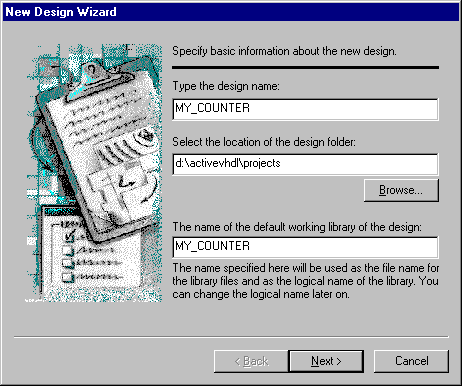Open the Browse... folder dialog
The width and height of the screenshot is (462, 386).
(401, 190)
